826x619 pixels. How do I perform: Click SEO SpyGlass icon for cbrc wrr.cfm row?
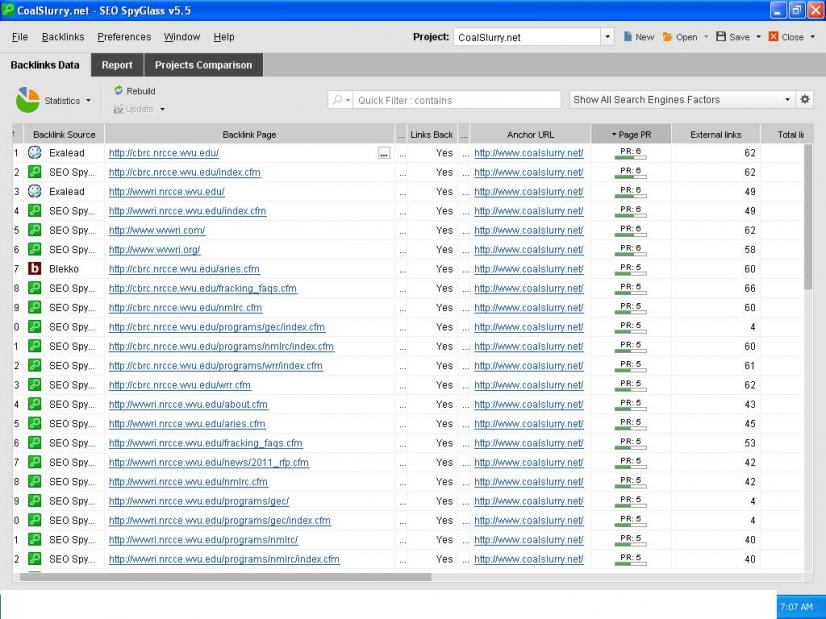click(35, 385)
